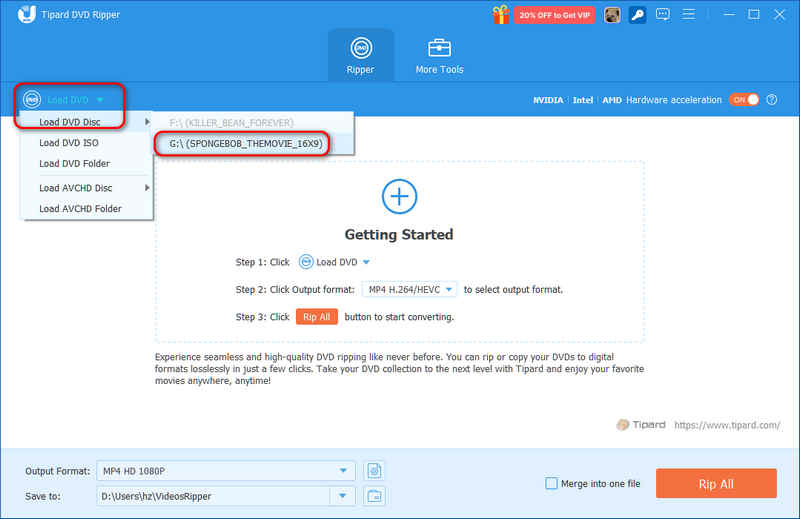Open the hamburger menu icon
The width and height of the screenshot is (800, 519).
pyautogui.click(x=688, y=14)
